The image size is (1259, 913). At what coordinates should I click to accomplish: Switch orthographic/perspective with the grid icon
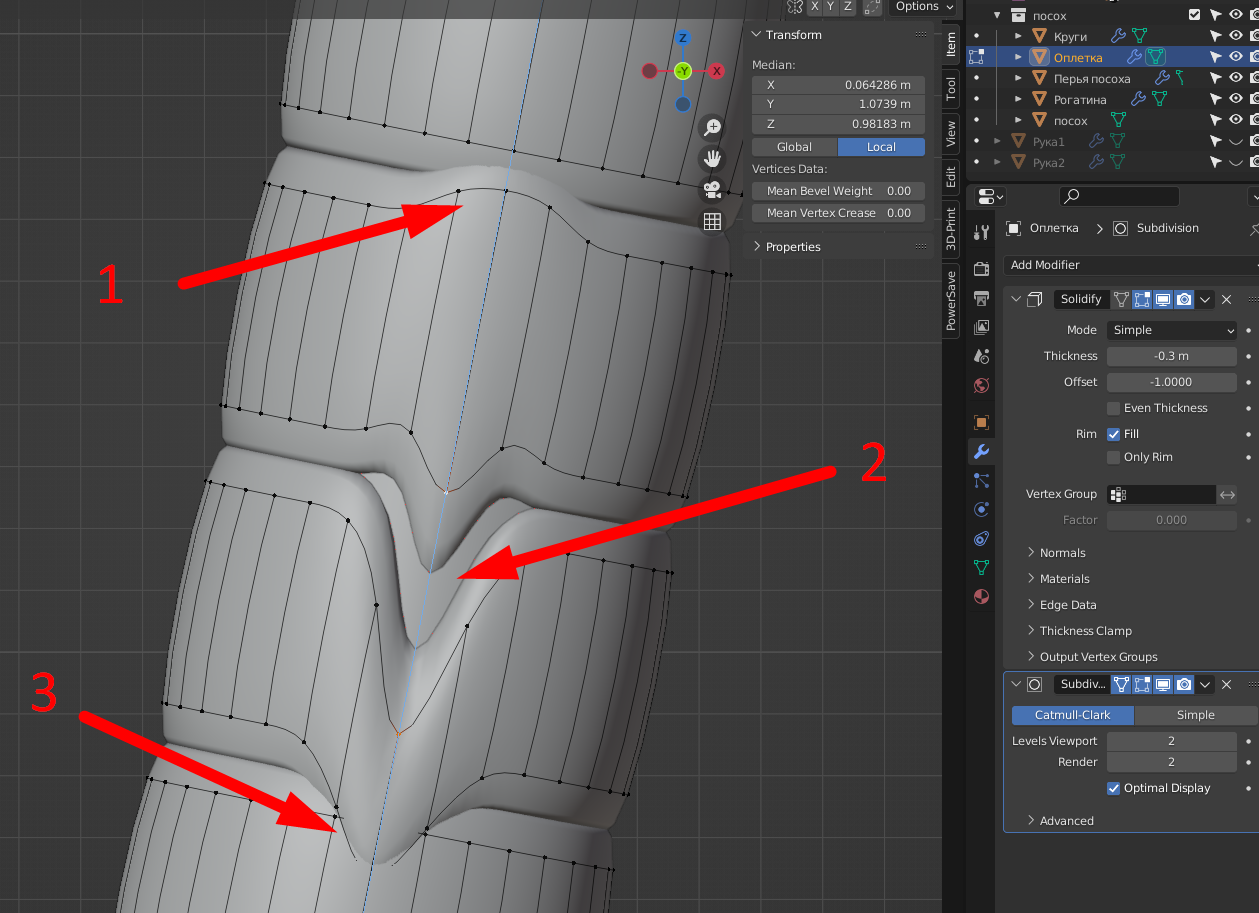pyautogui.click(x=712, y=222)
